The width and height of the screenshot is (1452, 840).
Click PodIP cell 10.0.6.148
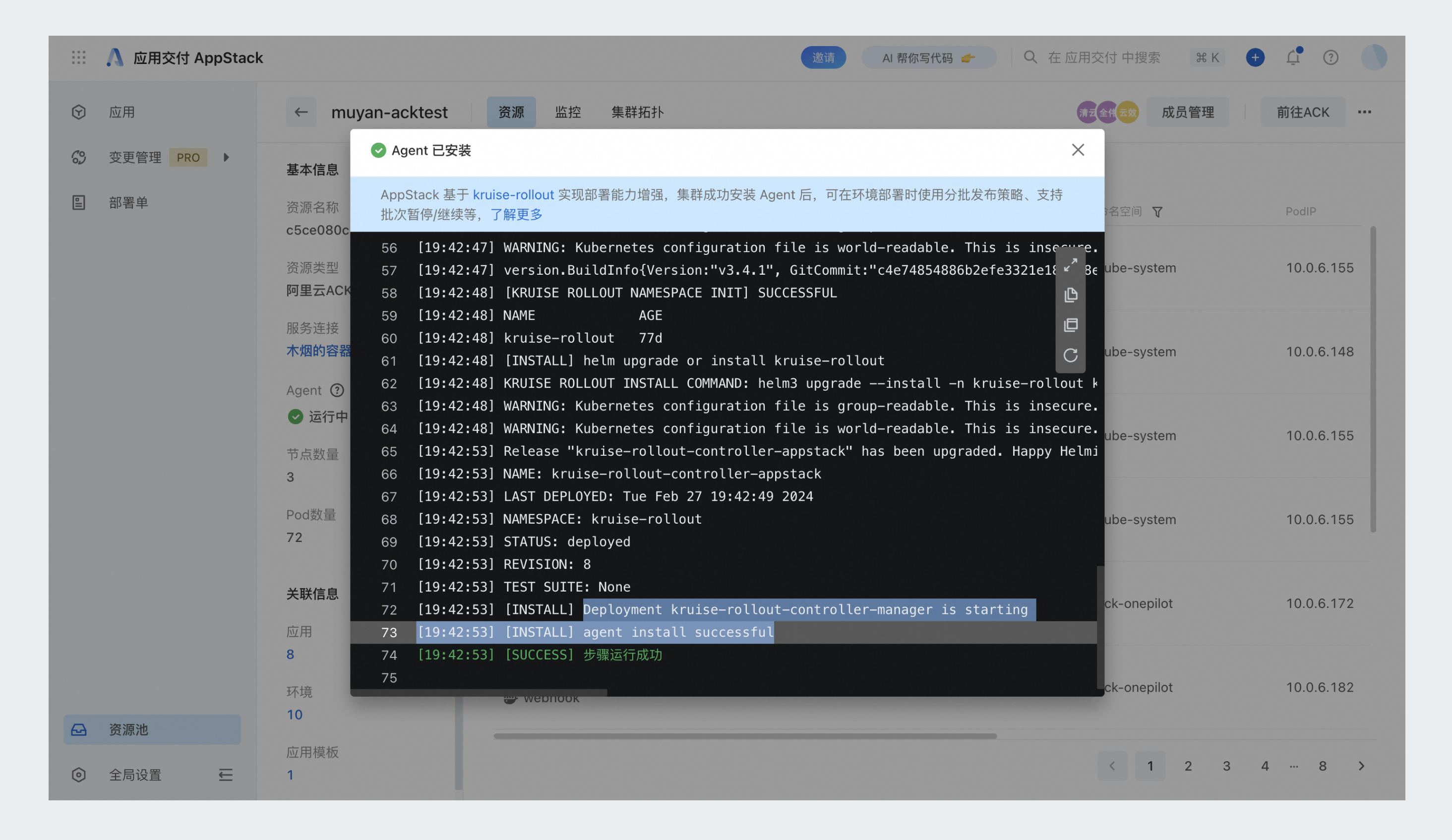[1320, 352]
